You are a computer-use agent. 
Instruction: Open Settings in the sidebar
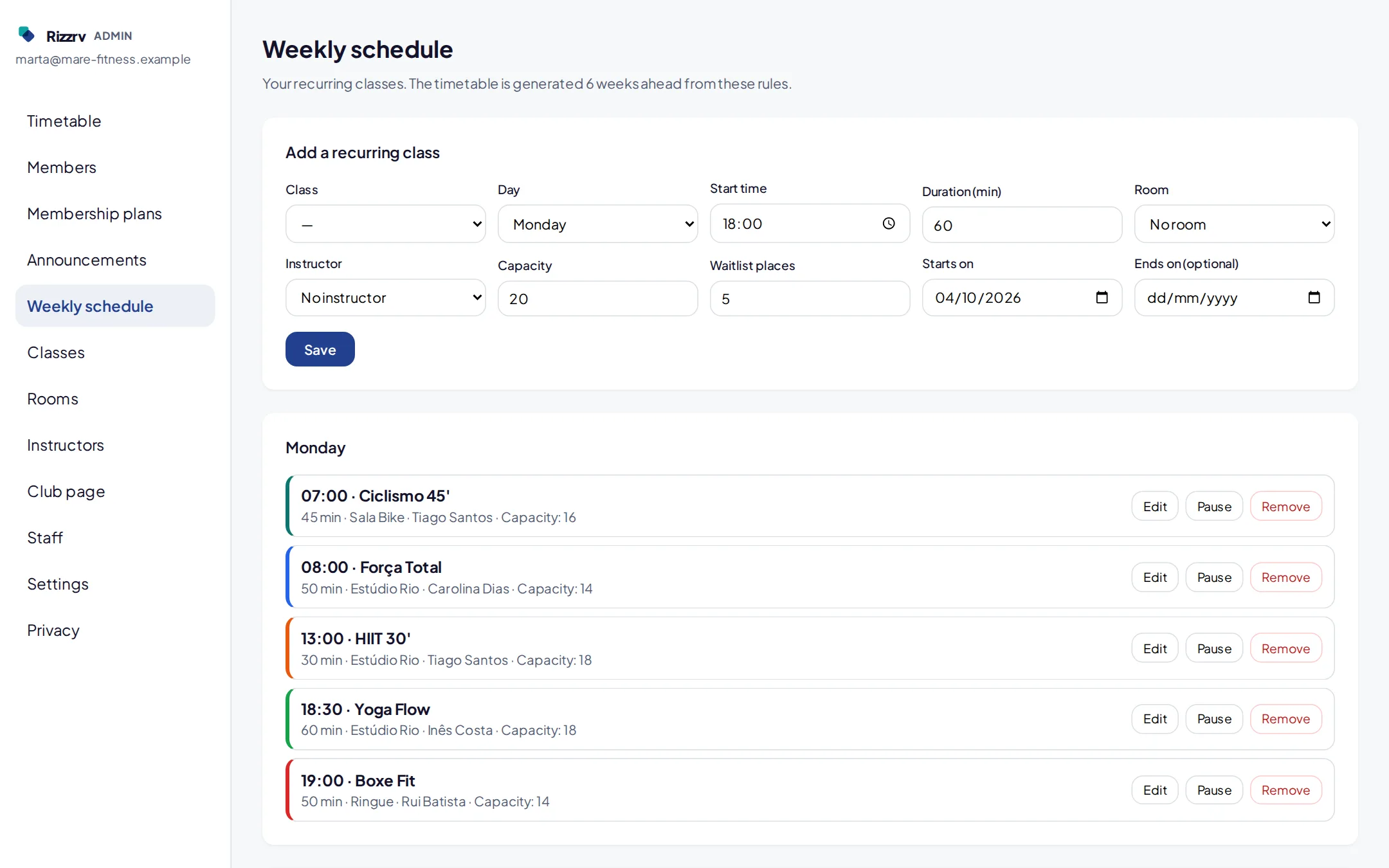coord(115,584)
